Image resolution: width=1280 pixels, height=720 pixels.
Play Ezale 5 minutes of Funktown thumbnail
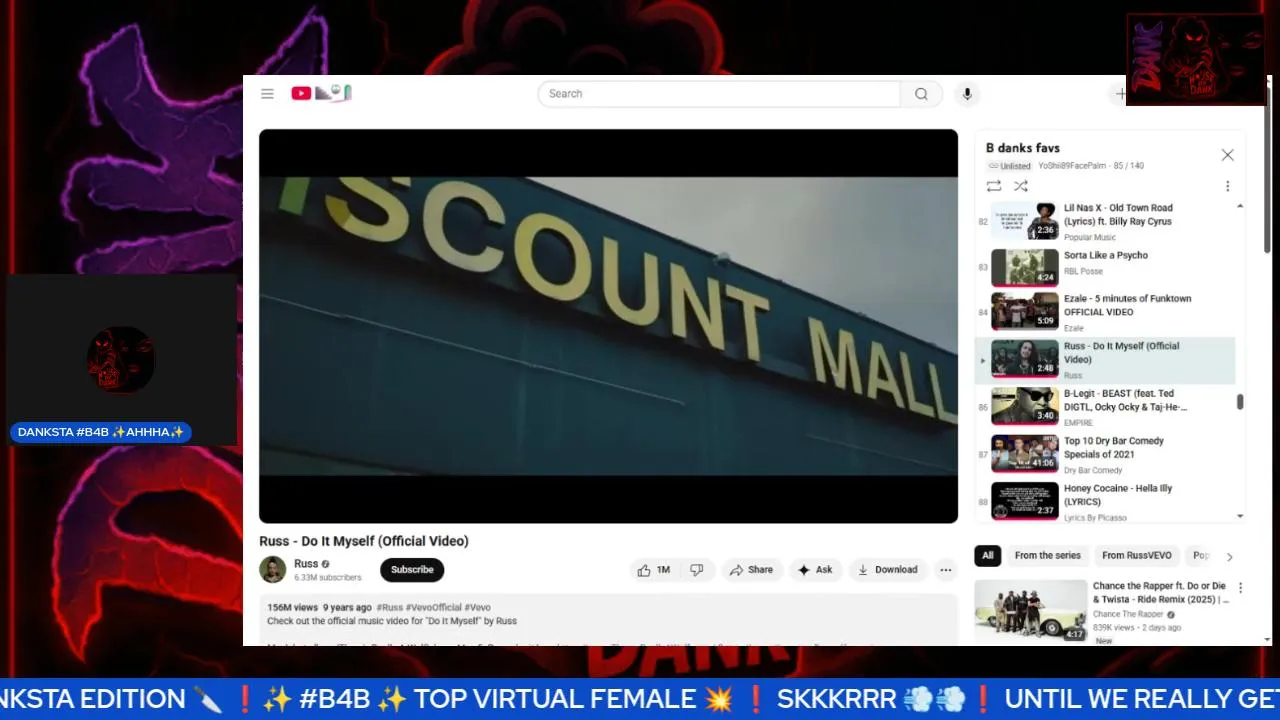coord(1024,311)
